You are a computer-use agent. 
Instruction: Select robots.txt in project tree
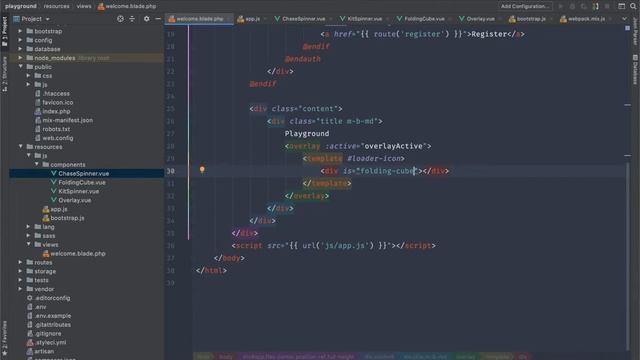click(56, 129)
